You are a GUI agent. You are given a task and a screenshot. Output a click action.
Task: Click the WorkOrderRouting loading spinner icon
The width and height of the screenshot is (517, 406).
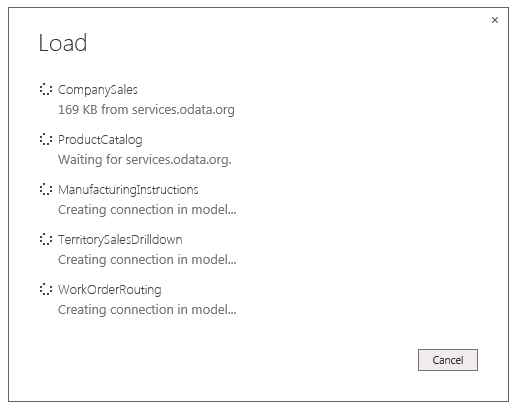click(x=46, y=289)
